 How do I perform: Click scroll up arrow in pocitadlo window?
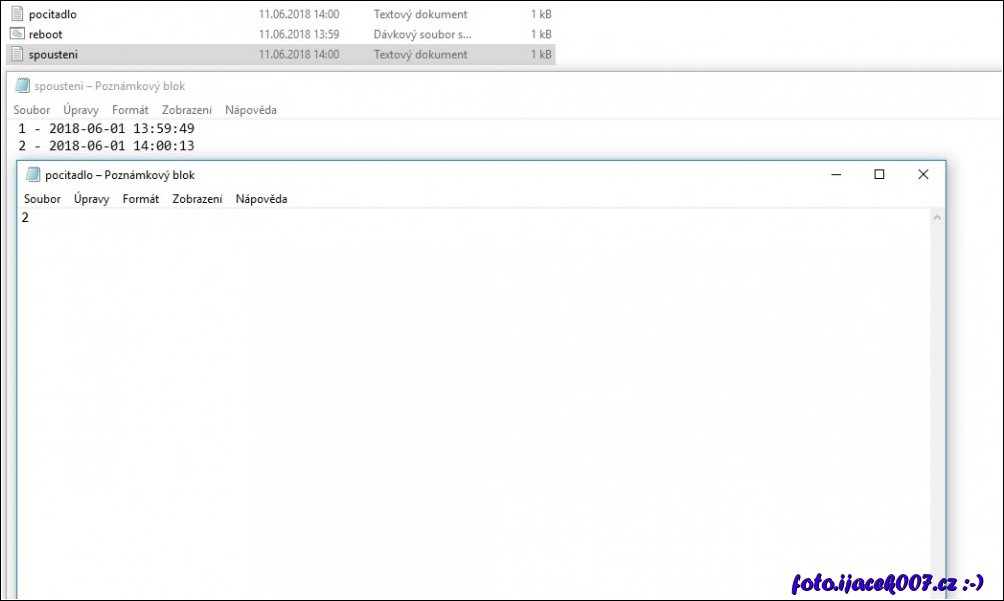click(937, 217)
